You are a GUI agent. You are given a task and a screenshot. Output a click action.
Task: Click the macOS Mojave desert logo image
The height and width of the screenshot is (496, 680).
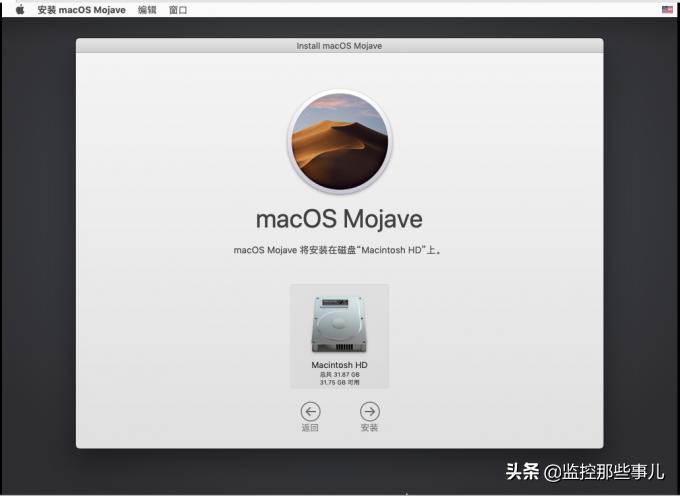point(340,142)
